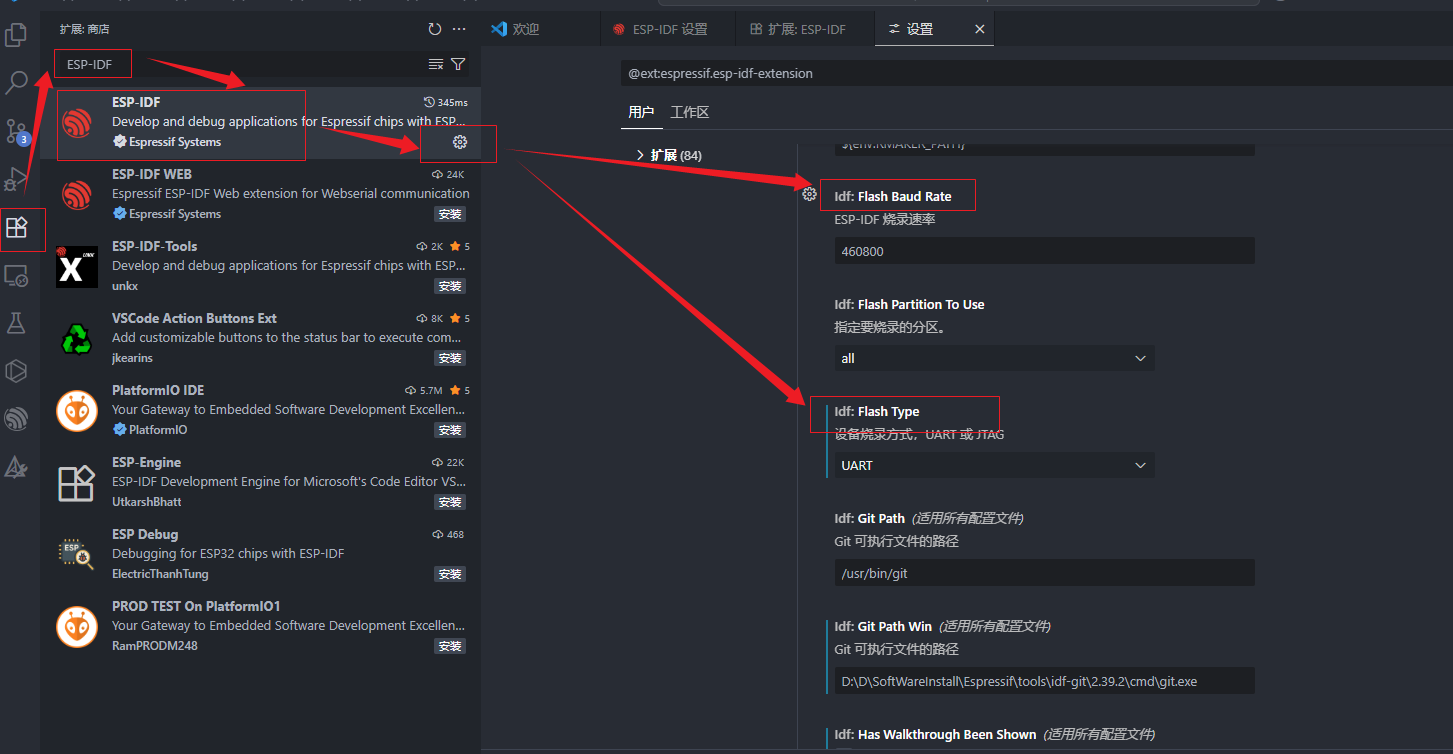The image size is (1453, 754).
Task: Click the green recycle logo of VSCode Action Buttons
Action: point(77,339)
